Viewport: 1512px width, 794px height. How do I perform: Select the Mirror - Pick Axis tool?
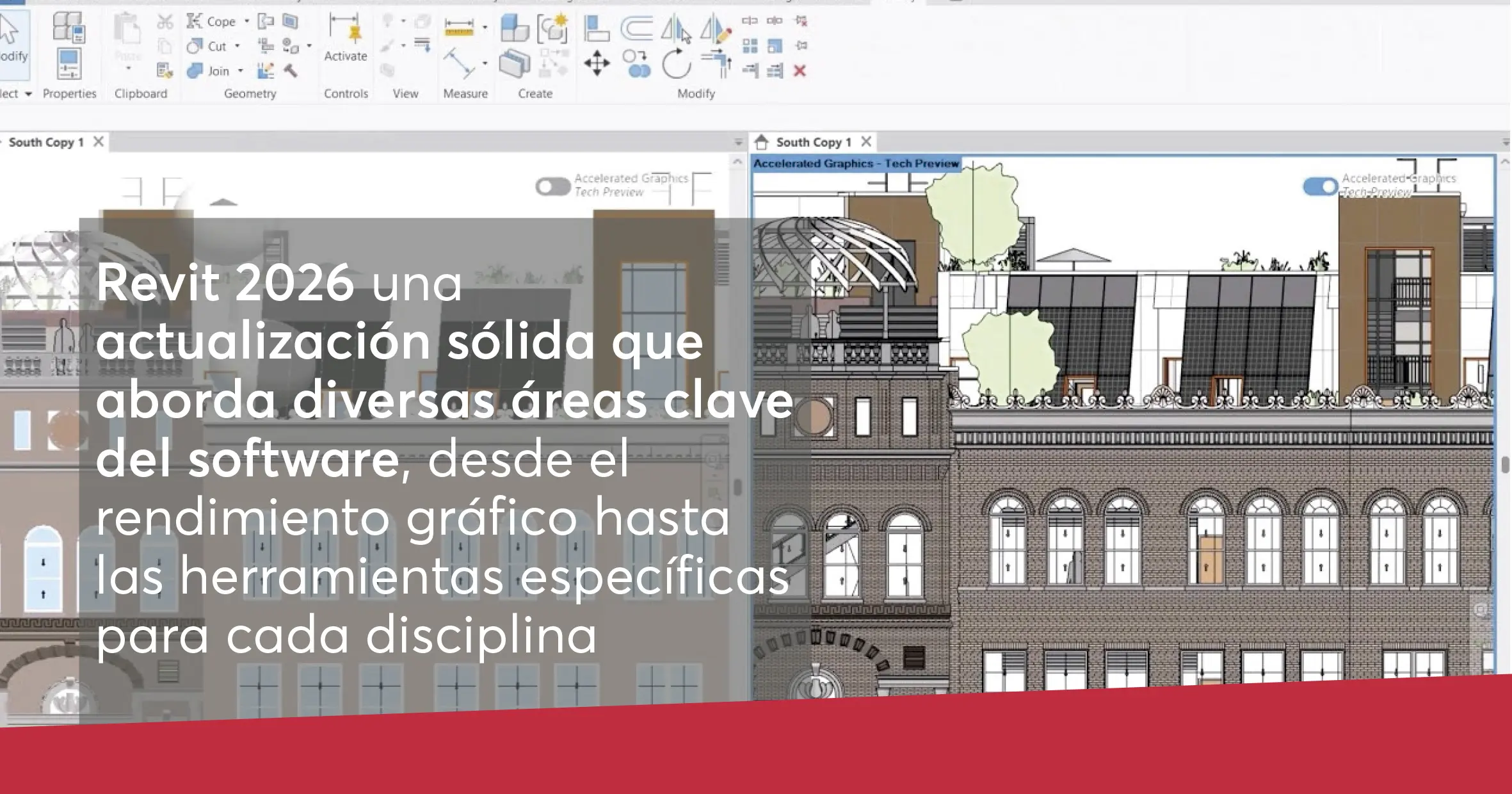point(676,29)
